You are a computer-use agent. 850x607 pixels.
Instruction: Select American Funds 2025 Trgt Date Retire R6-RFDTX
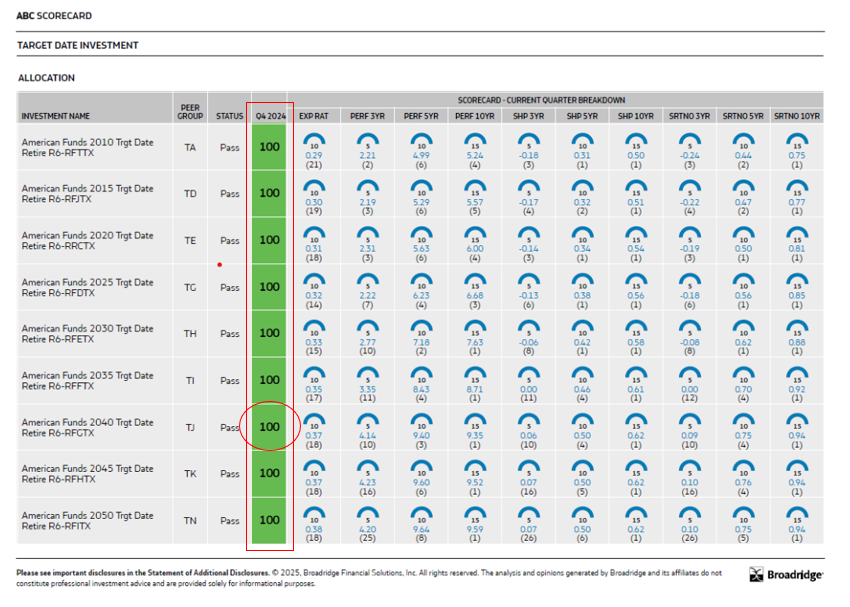pos(87,287)
